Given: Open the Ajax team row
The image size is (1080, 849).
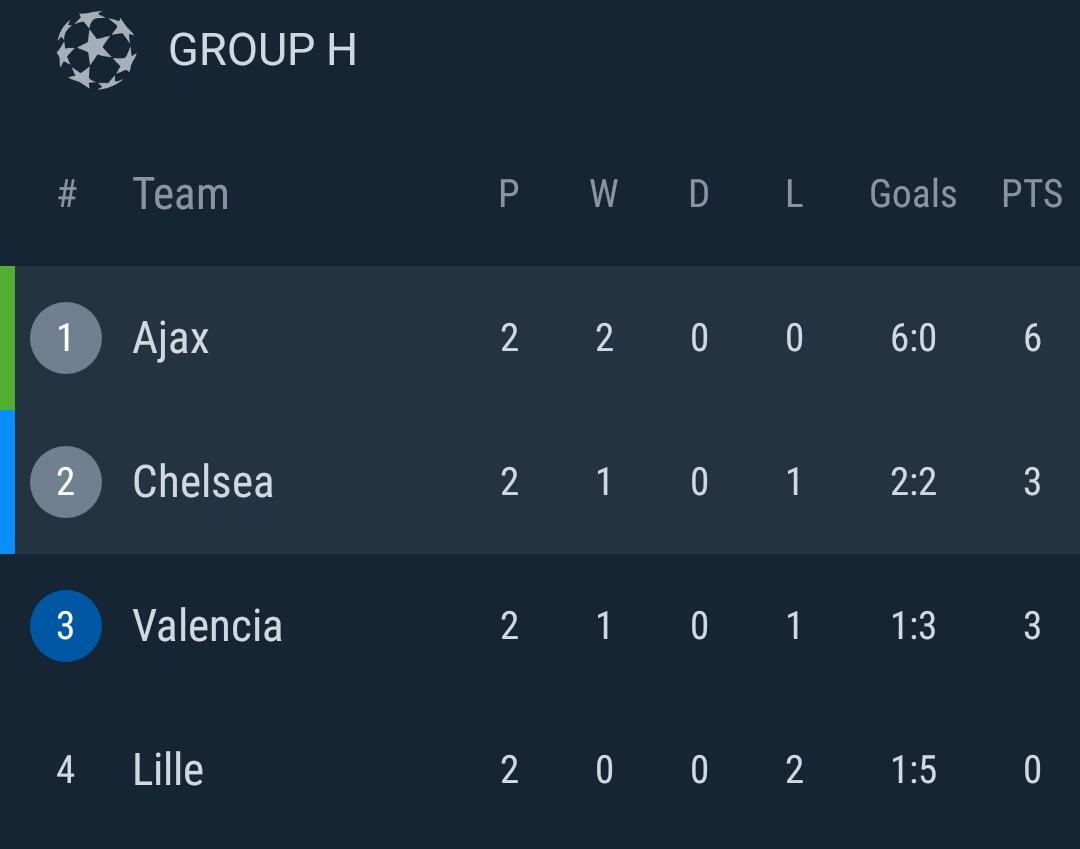Looking at the screenshot, I should pyautogui.click(x=171, y=338).
